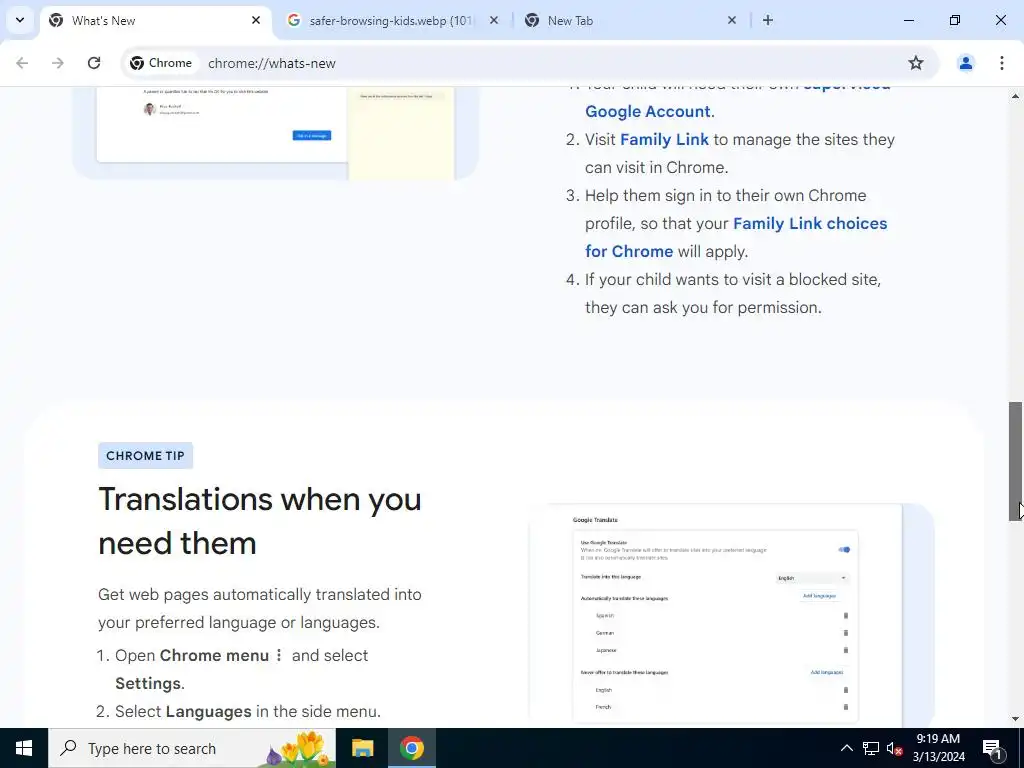Close the New Tab tab
The image size is (1024, 768).
point(732,20)
